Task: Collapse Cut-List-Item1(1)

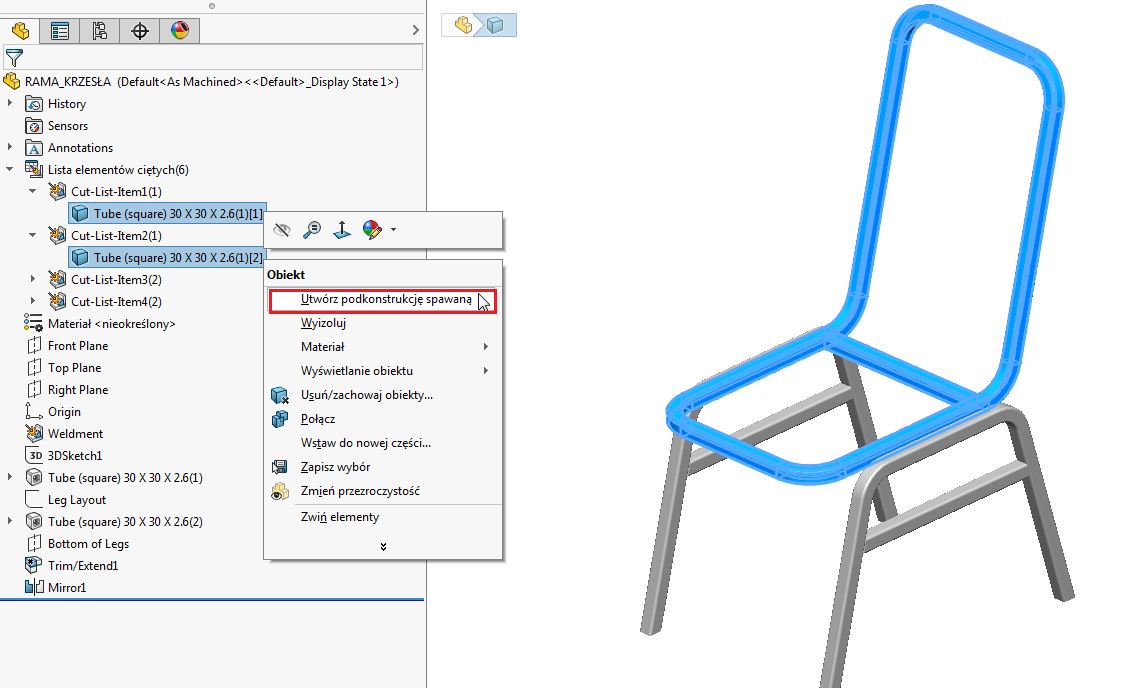Action: 33,191
